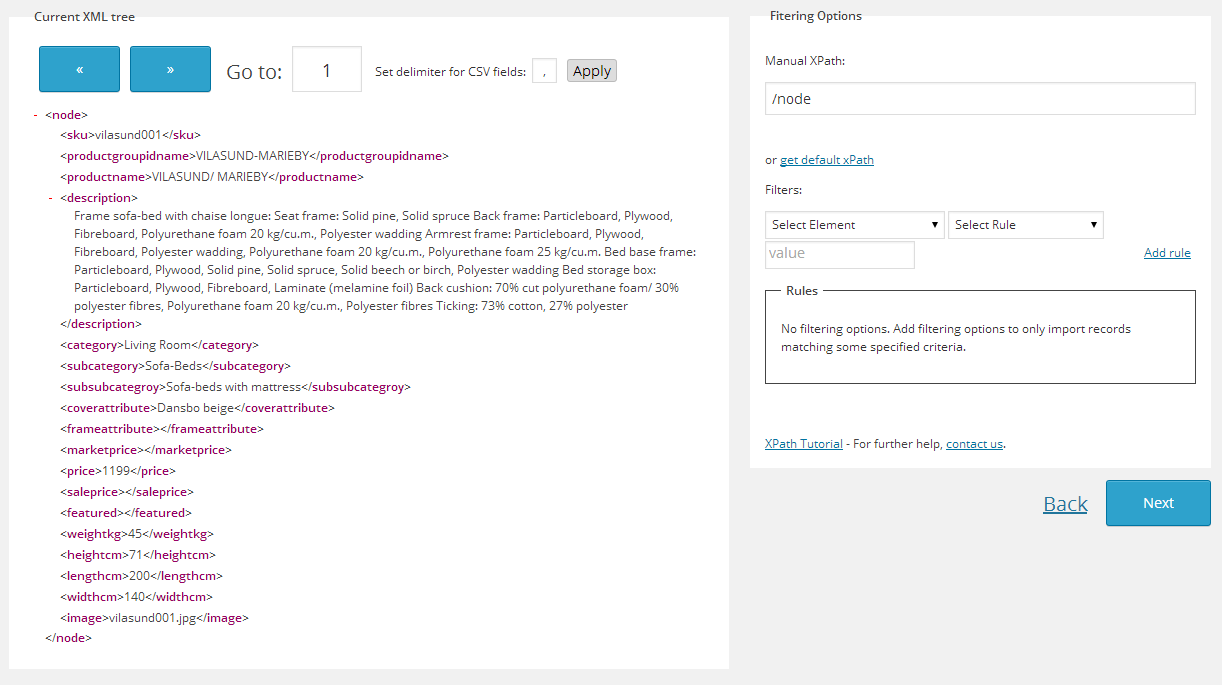Select the sku element in XML tree

pyautogui.click(x=77, y=135)
